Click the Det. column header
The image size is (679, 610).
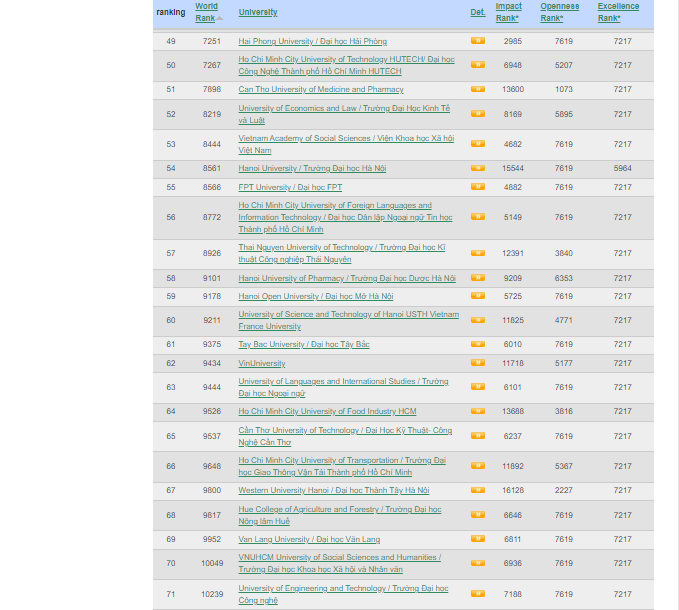coord(478,12)
